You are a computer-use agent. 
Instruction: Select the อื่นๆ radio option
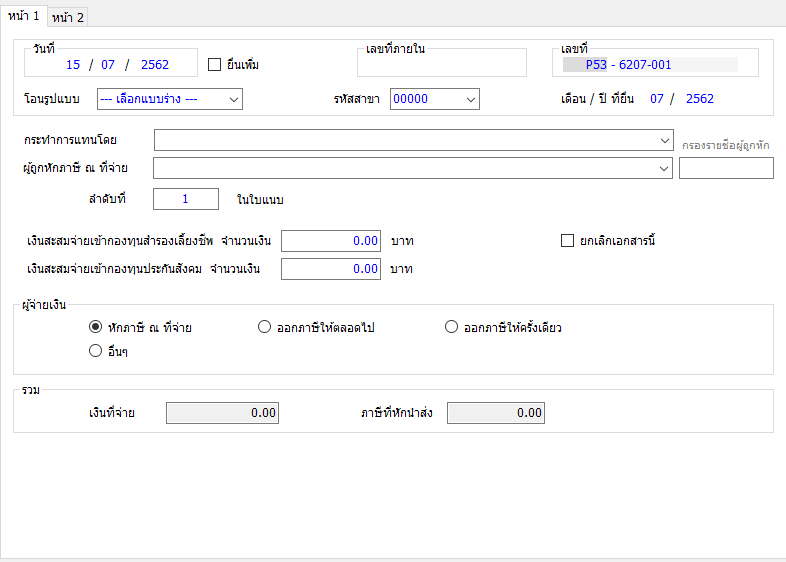tap(95, 351)
